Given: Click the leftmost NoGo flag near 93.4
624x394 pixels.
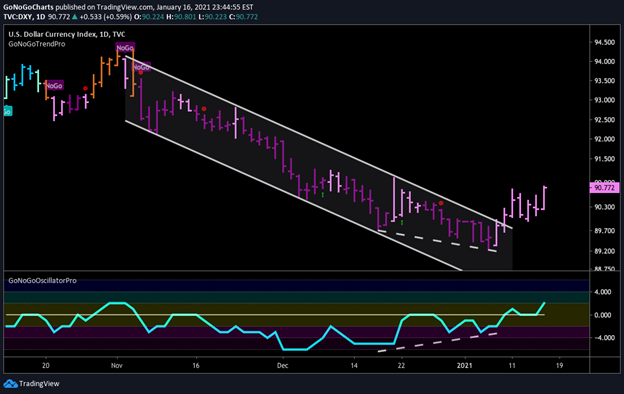Looking at the screenshot, I should [54, 86].
